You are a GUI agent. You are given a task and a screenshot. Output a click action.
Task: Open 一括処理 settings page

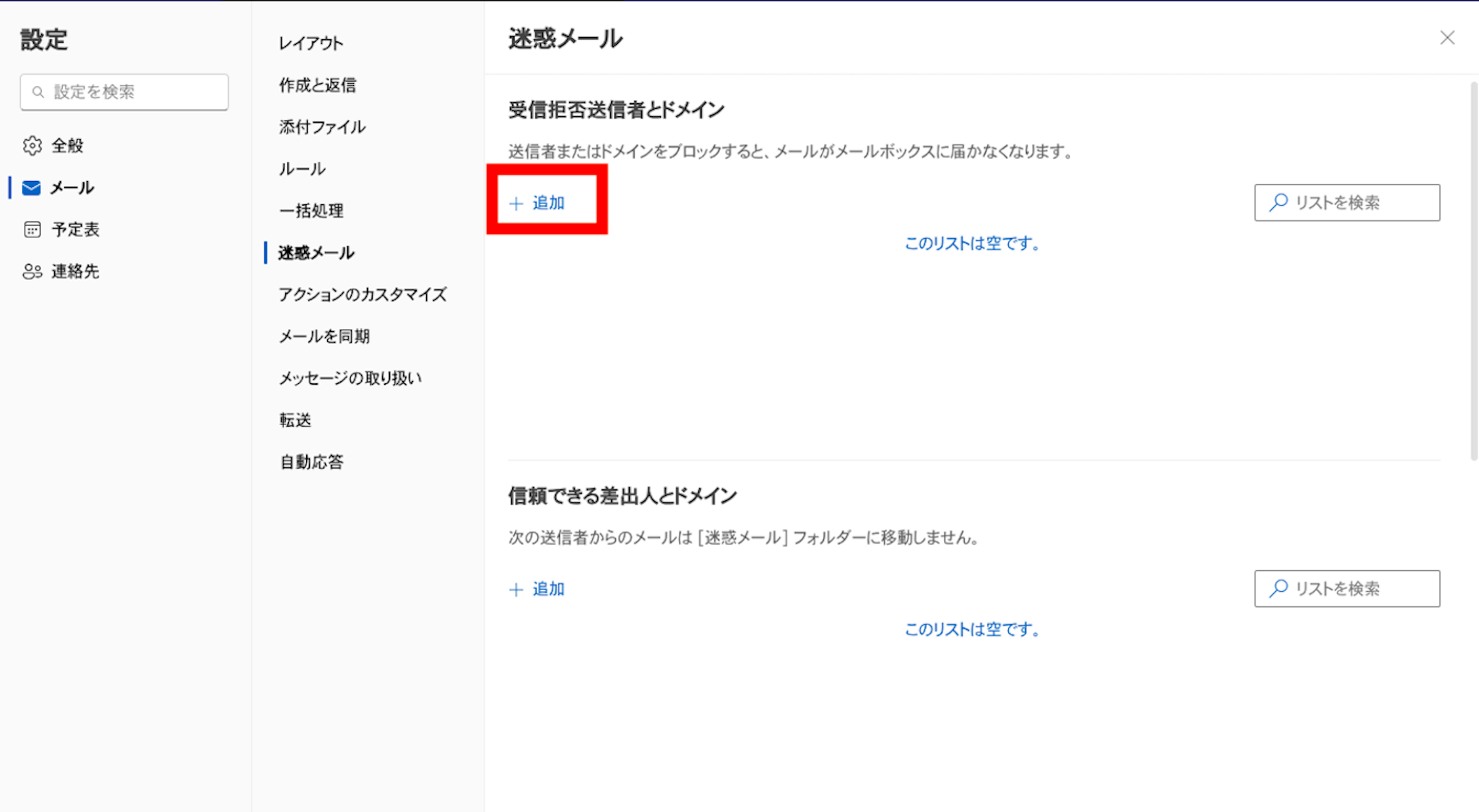311,211
